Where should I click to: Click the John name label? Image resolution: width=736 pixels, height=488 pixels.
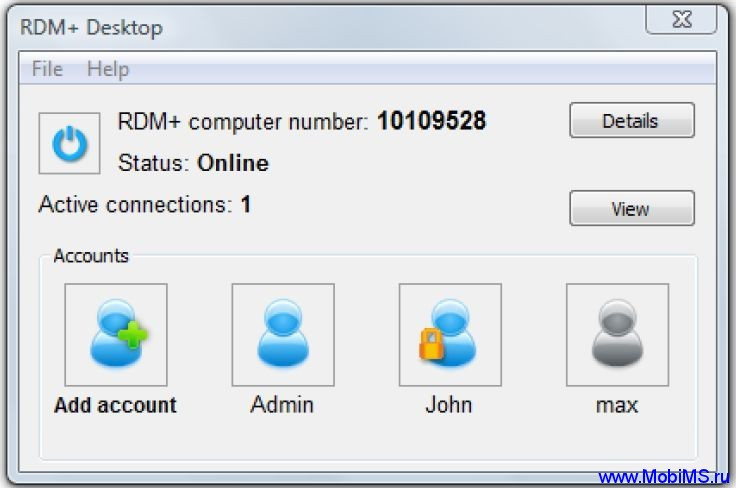pyautogui.click(x=449, y=404)
